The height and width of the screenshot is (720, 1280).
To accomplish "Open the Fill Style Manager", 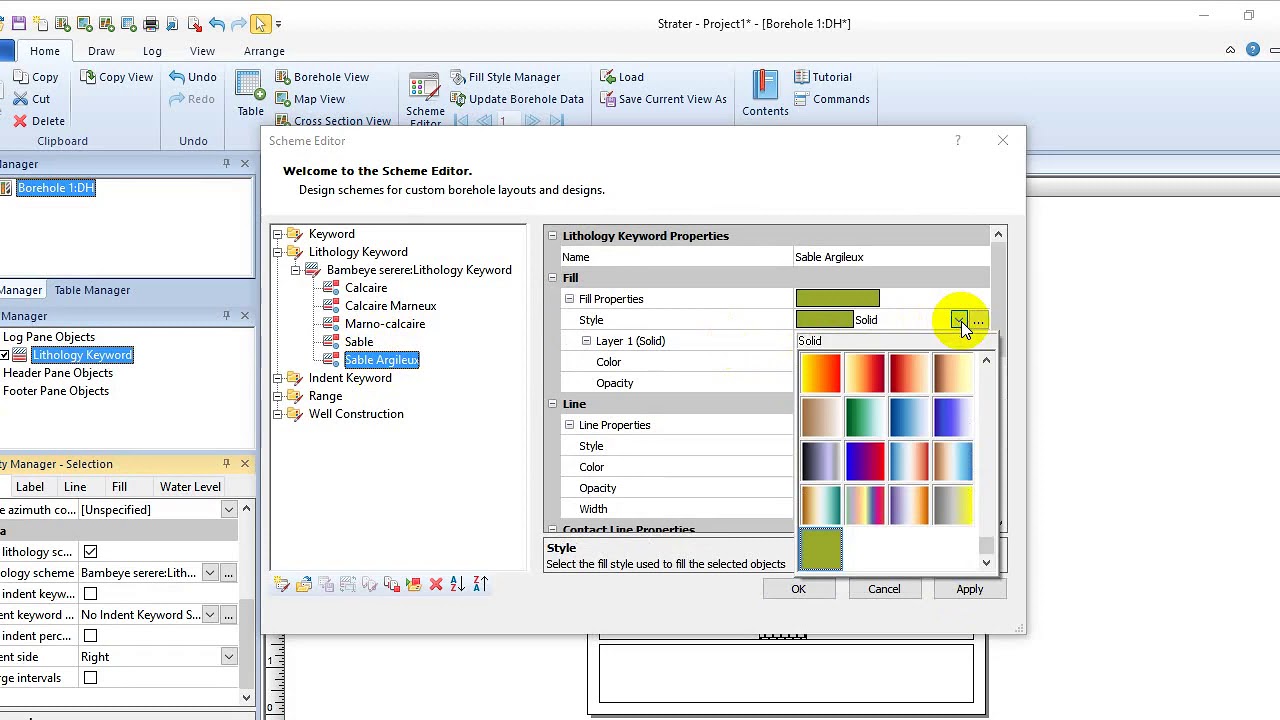I will [504, 77].
